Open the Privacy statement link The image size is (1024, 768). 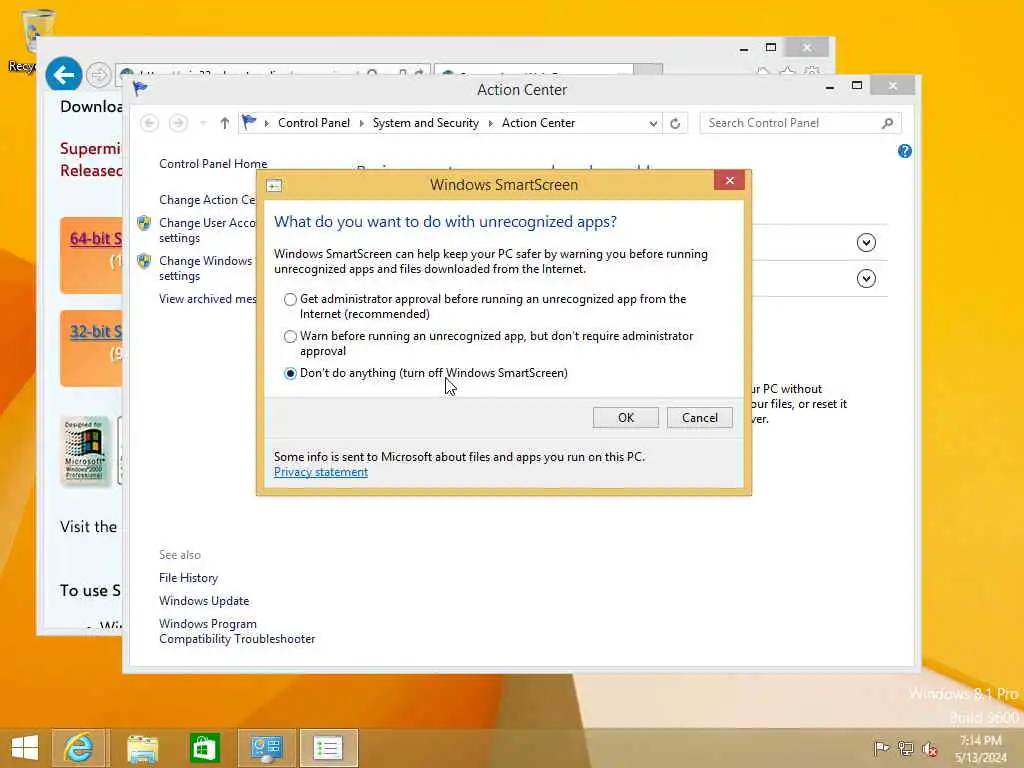pos(321,472)
